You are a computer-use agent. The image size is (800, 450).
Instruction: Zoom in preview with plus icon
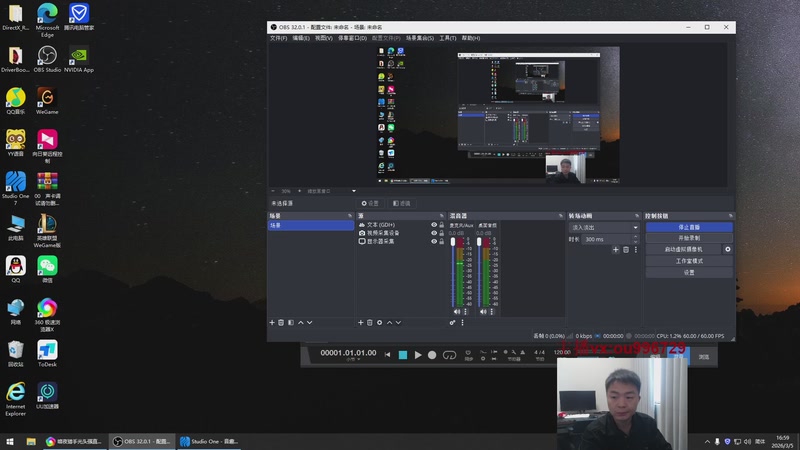(299, 191)
